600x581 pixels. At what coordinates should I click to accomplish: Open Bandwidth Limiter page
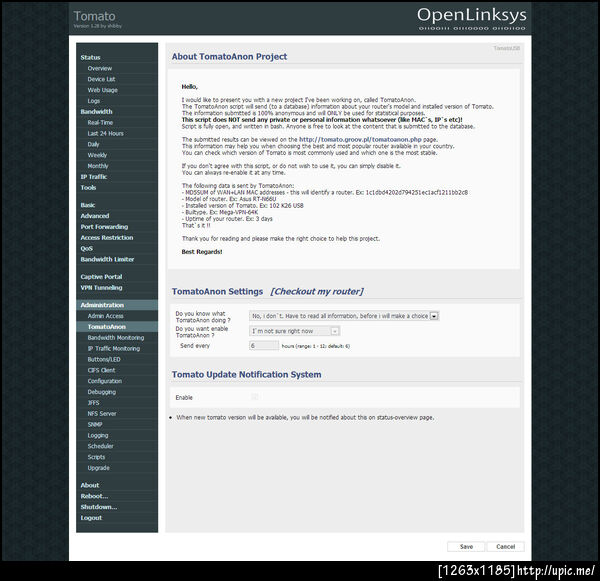107,259
